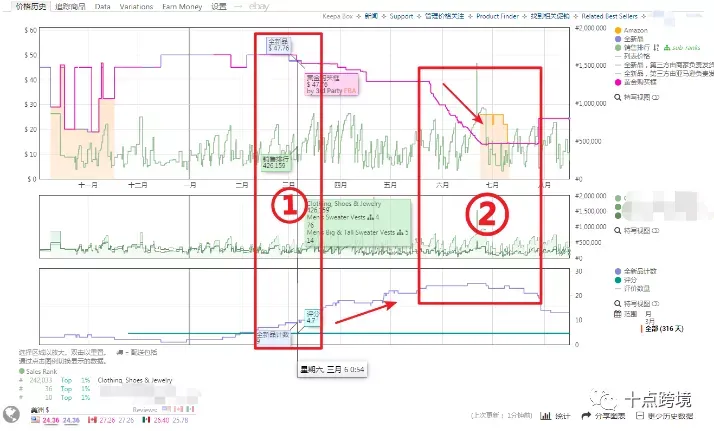Image resolution: width=714 pixels, height=431 pixels.
Task: Toggle the green sales rank series
Action: [618, 47]
